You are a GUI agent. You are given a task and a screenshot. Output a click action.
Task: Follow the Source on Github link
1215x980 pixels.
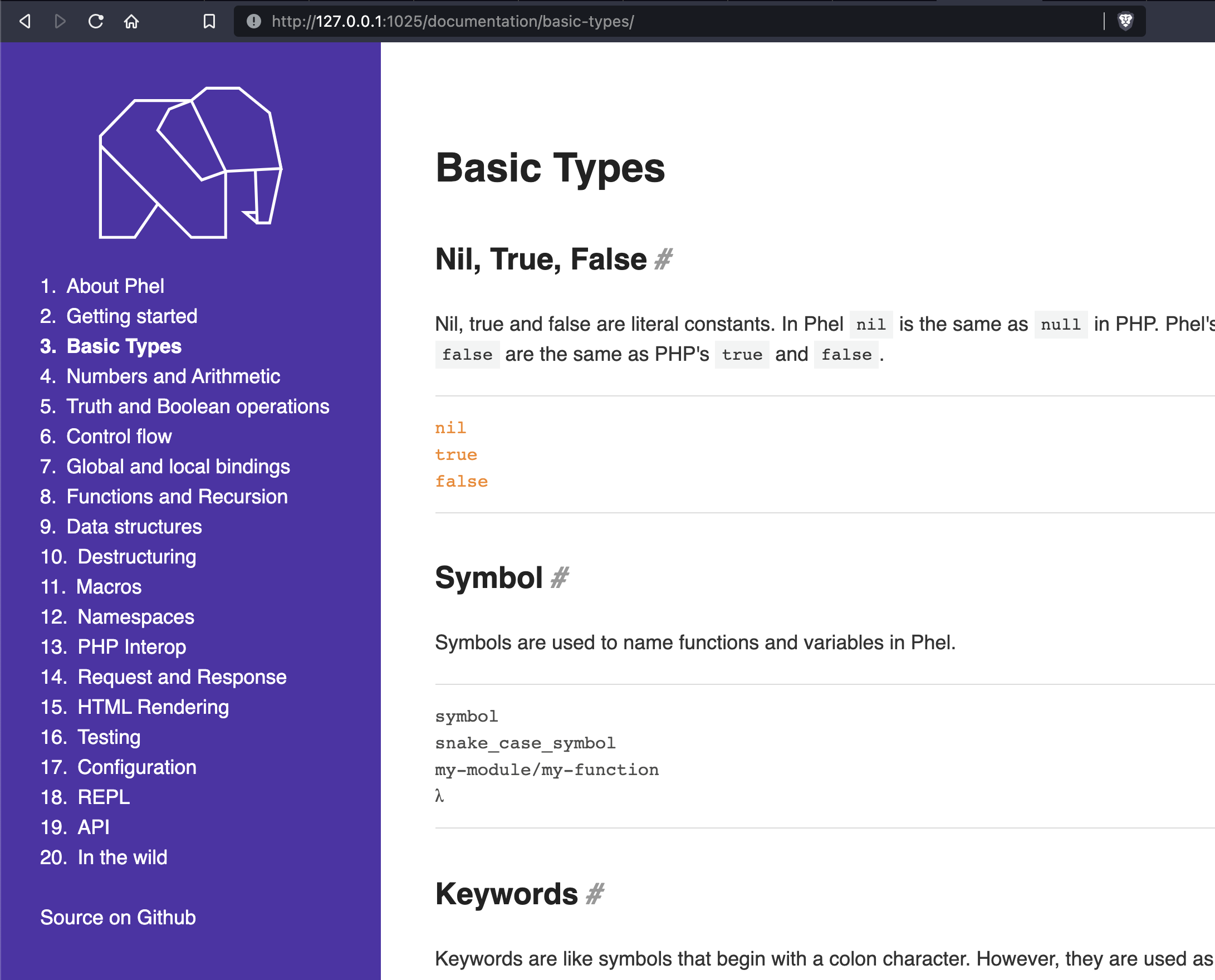pyautogui.click(x=118, y=917)
